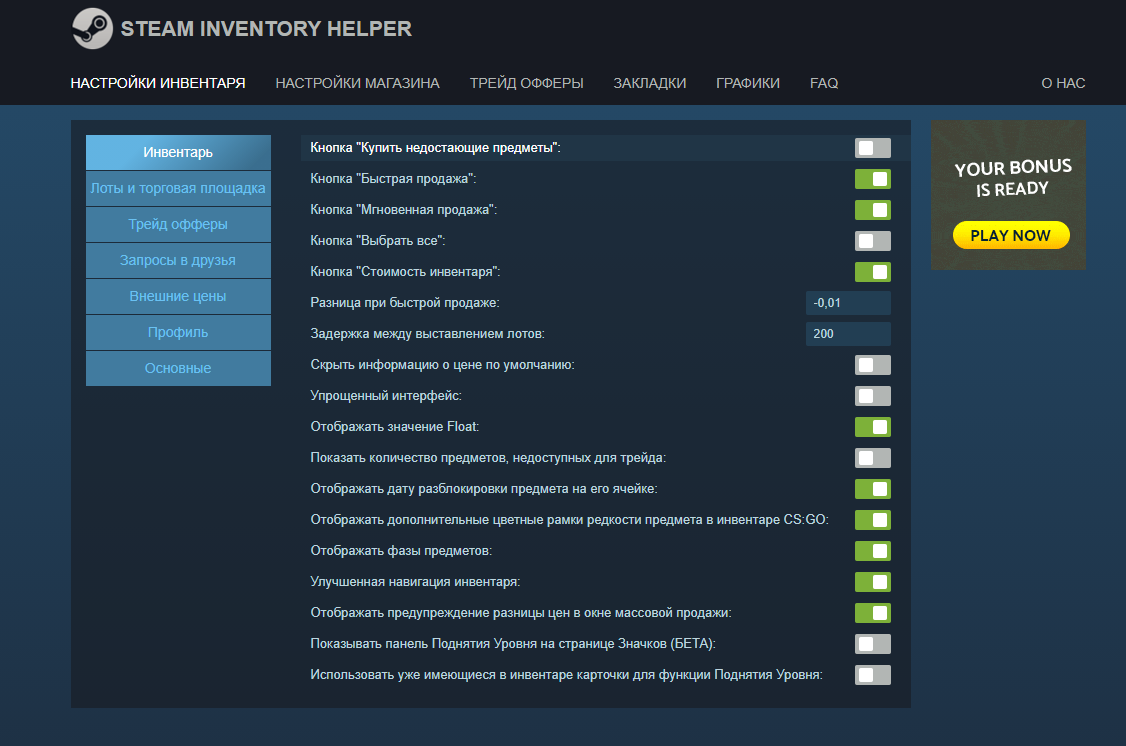
Task: Disable 'Отображать значение Float' switch
Action: [x=873, y=426]
